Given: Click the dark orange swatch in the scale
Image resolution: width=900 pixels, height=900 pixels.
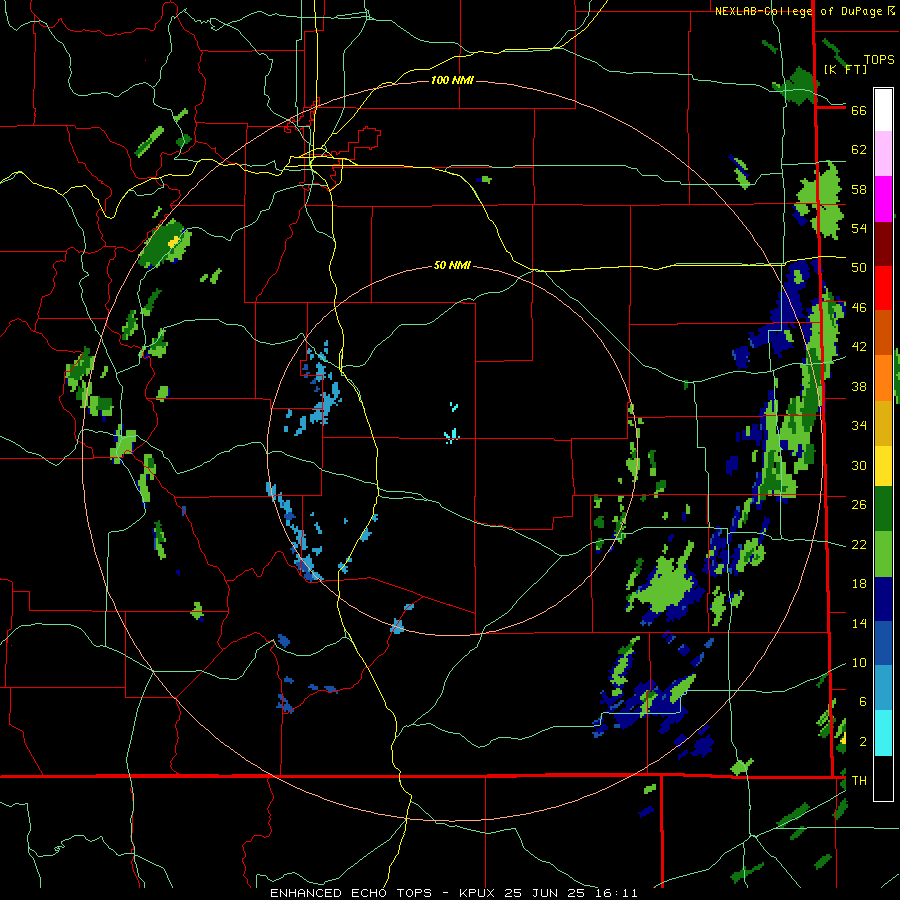Looking at the screenshot, I should coord(883,333).
